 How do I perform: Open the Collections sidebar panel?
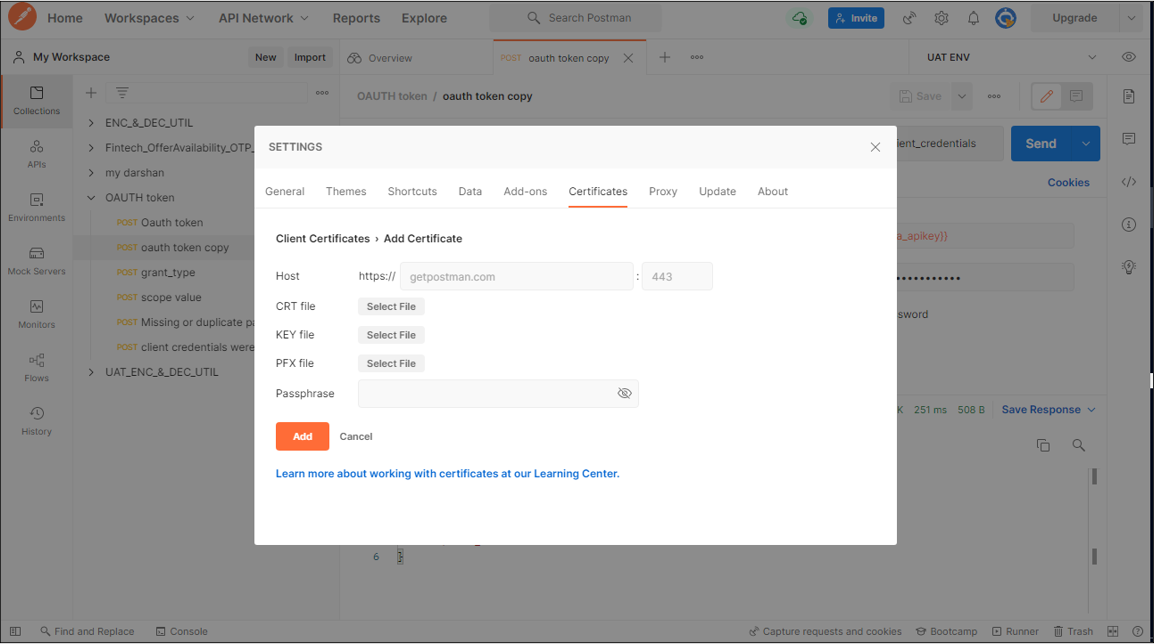[x=36, y=100]
